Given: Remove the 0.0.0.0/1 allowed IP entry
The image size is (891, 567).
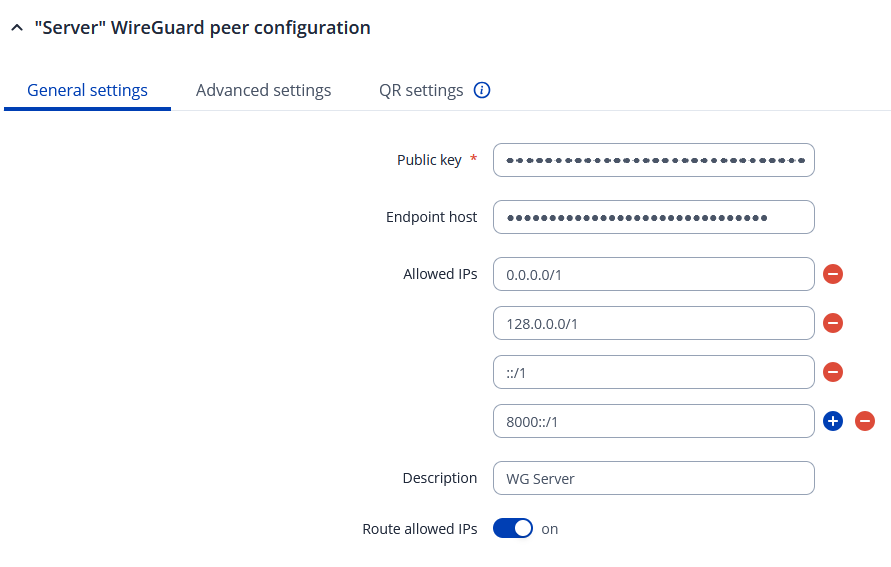Looking at the screenshot, I should tap(833, 274).
